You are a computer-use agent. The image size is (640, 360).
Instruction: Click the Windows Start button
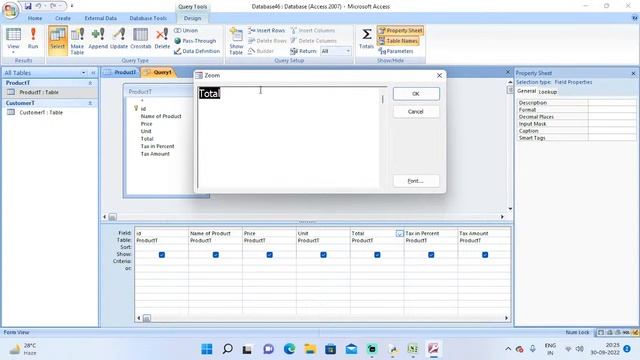[x=207, y=349]
